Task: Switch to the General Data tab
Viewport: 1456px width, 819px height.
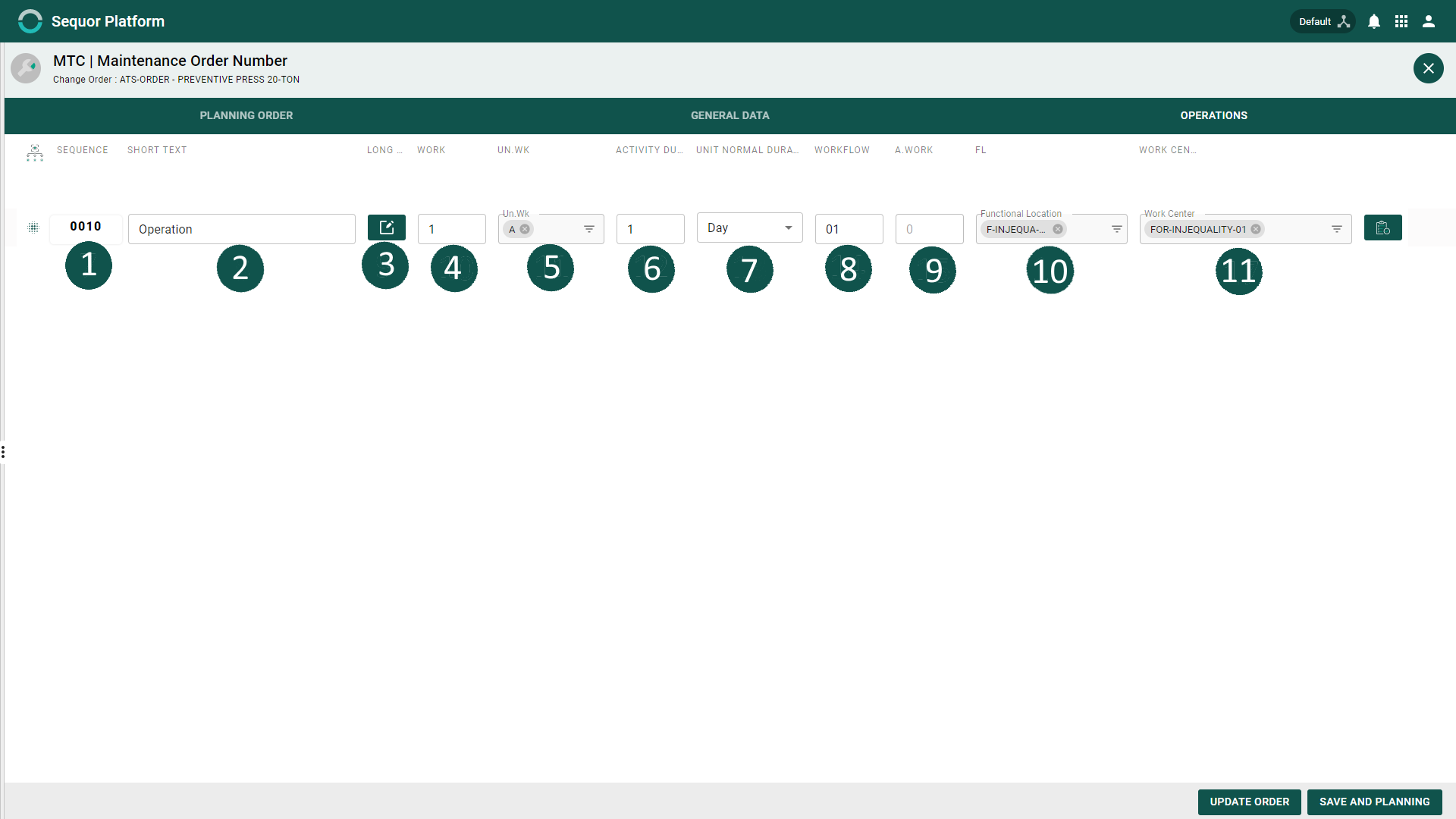Action: tap(730, 115)
